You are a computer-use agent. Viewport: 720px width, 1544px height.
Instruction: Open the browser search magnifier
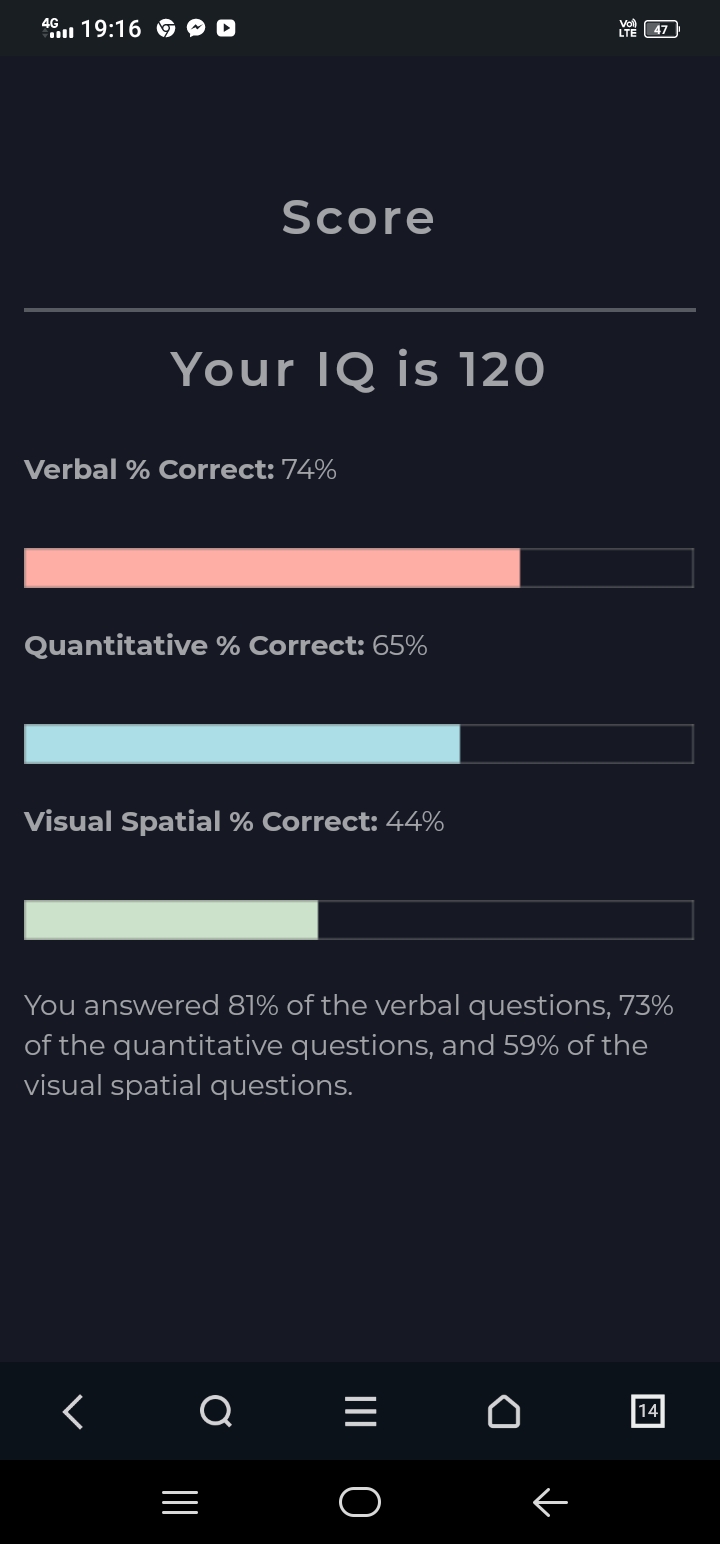pos(216,1411)
